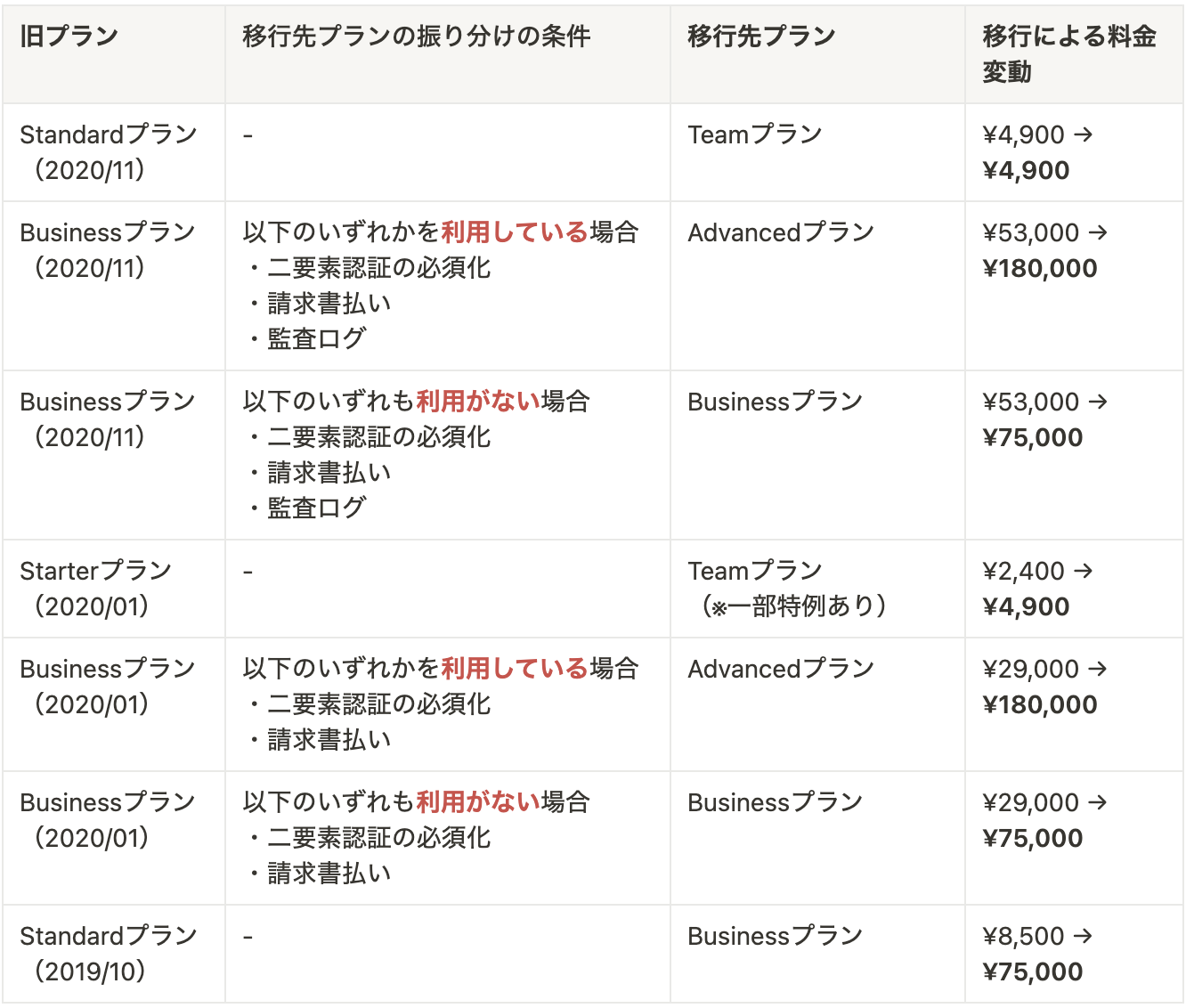This screenshot has width=1186, height=1008.
Task: Click the 旧プラン column header
Action: [69, 37]
